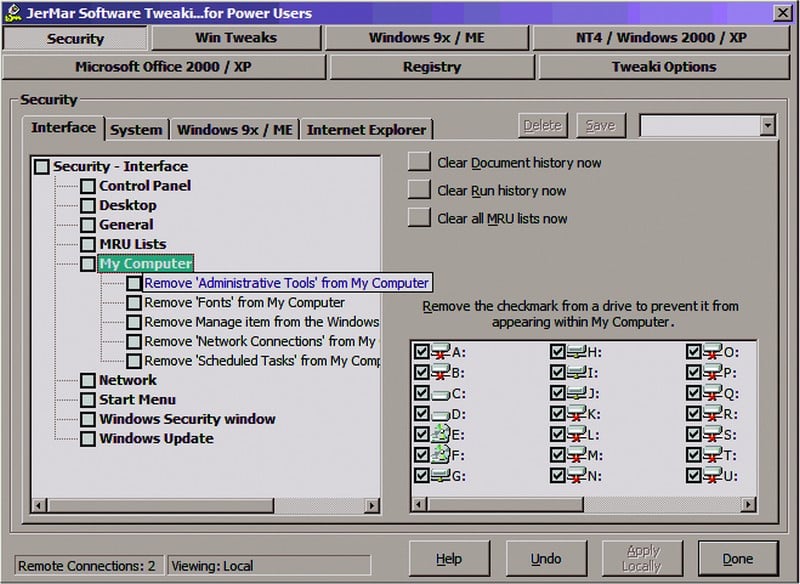Click the R: disconnected drive icon
The image size is (800, 584).
(x=713, y=414)
